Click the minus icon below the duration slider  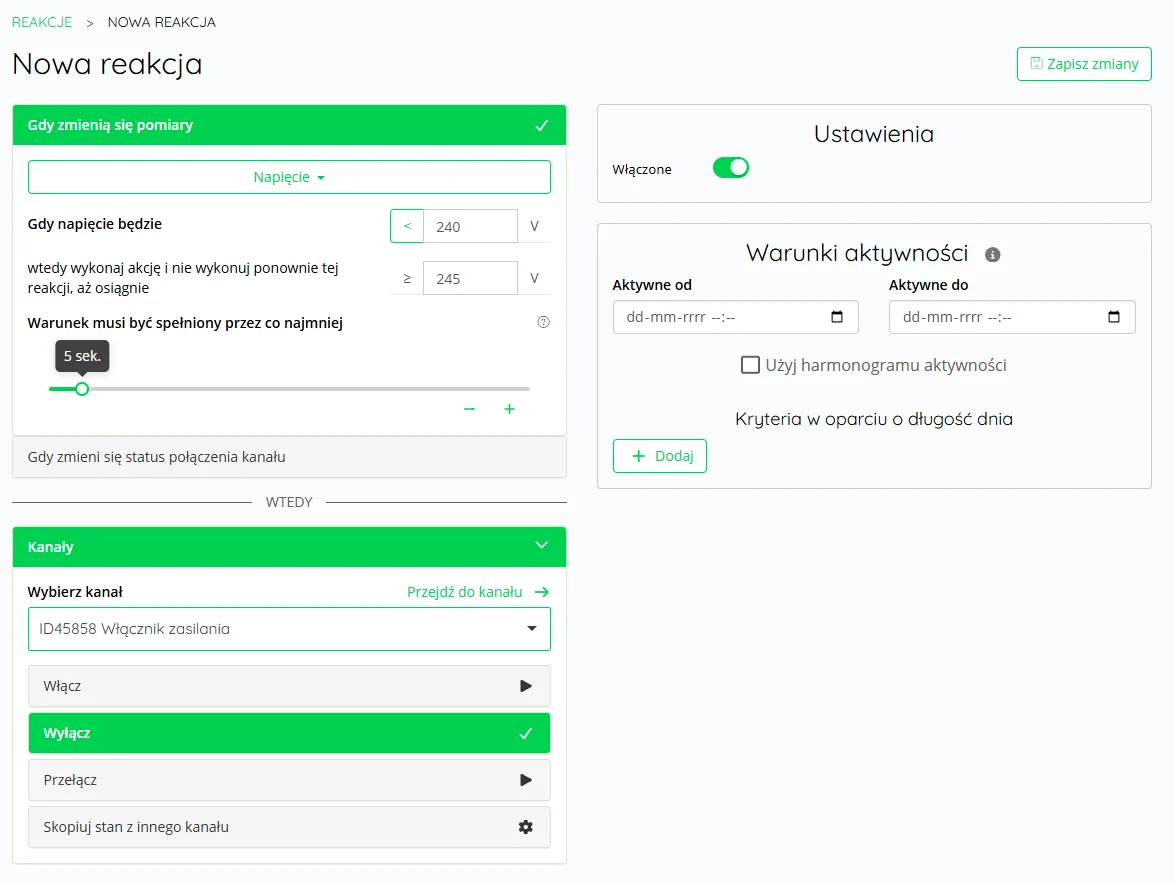(469, 409)
